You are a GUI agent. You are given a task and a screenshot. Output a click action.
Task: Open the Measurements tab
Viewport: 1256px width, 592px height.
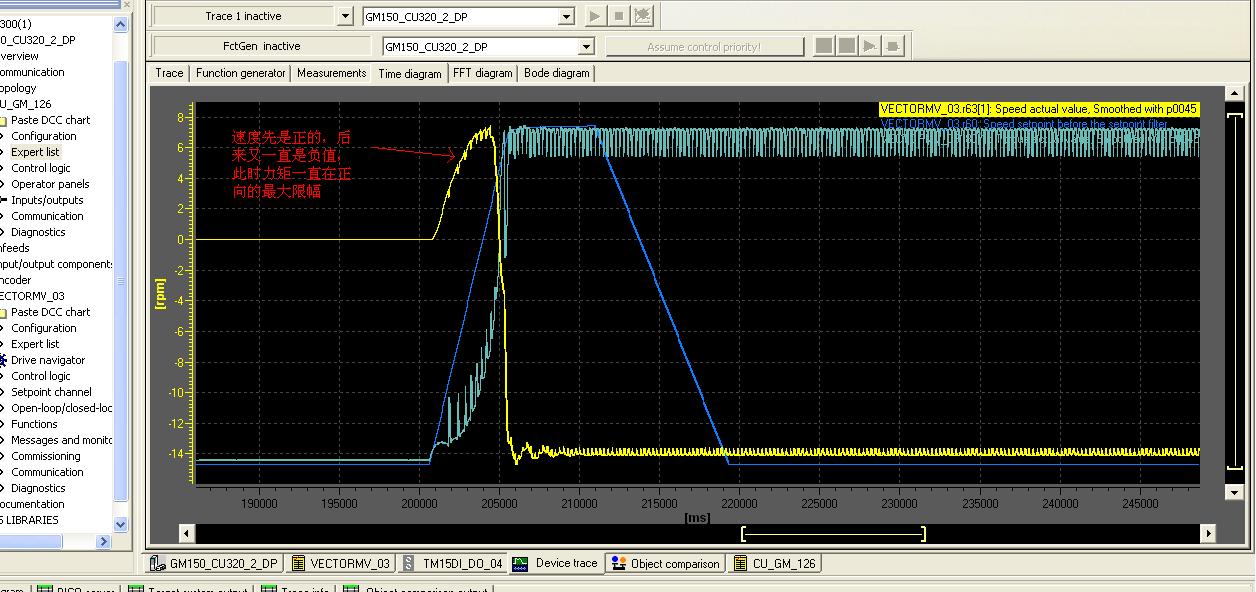331,73
